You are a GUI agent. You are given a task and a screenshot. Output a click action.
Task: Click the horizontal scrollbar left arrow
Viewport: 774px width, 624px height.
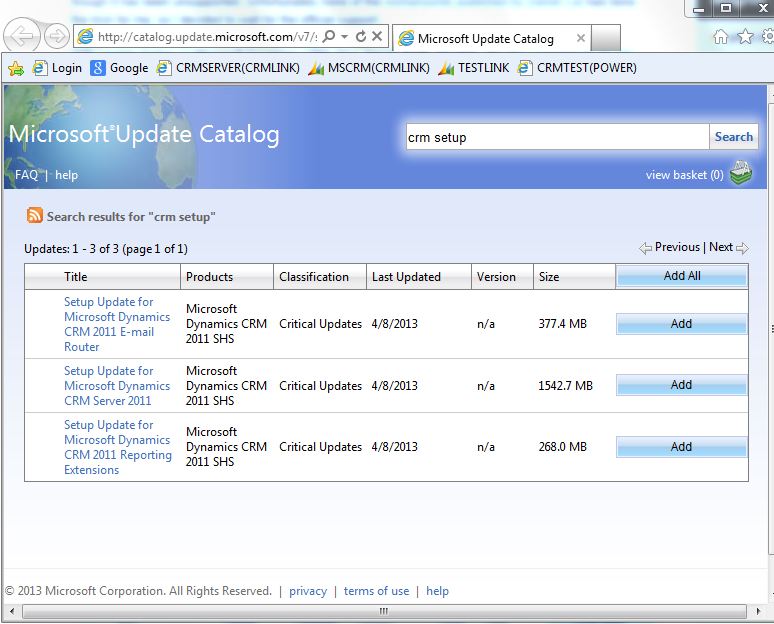pyautogui.click(x=12, y=611)
